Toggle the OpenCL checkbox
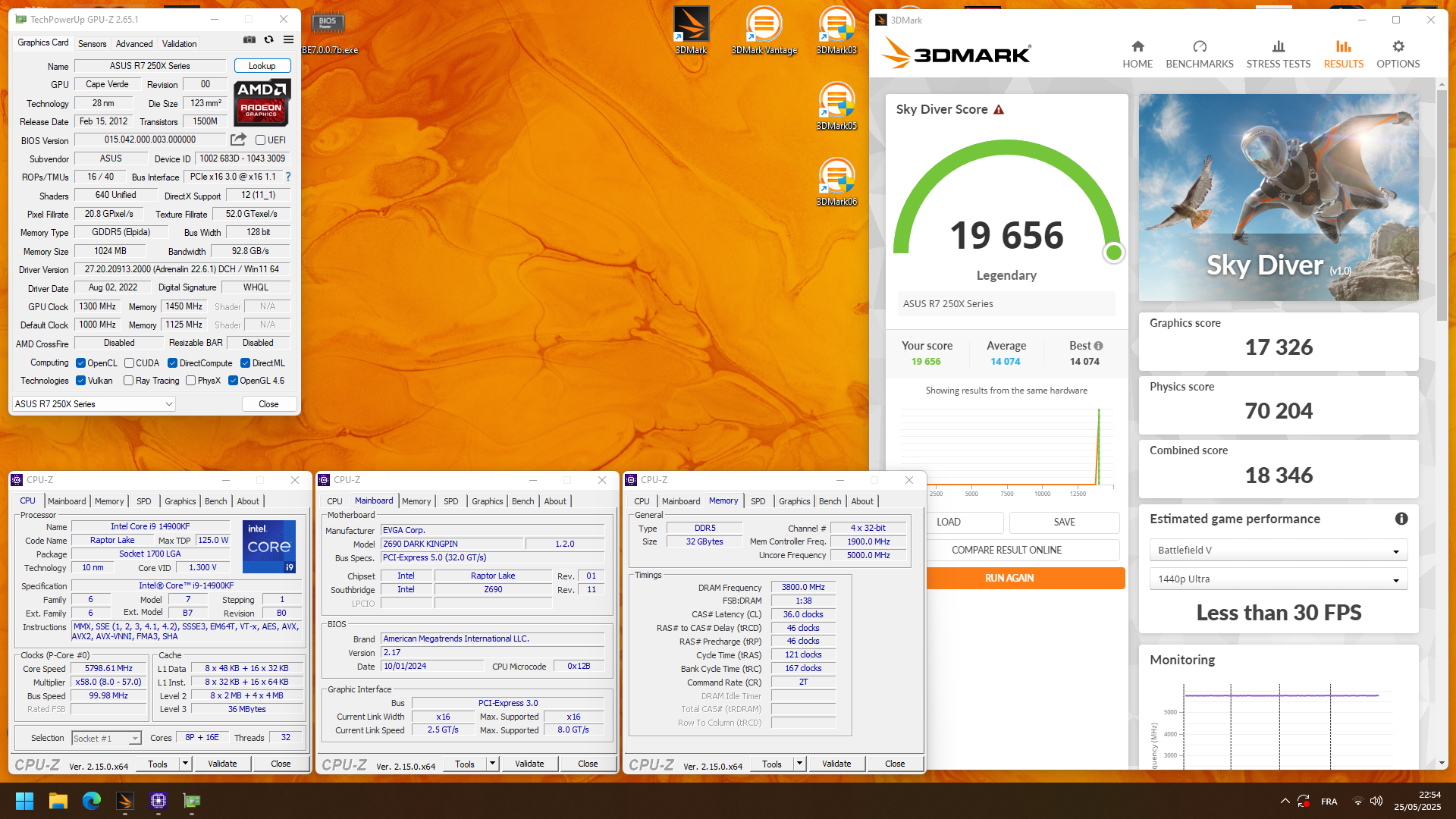This screenshot has height=819, width=1456. pos(80,363)
